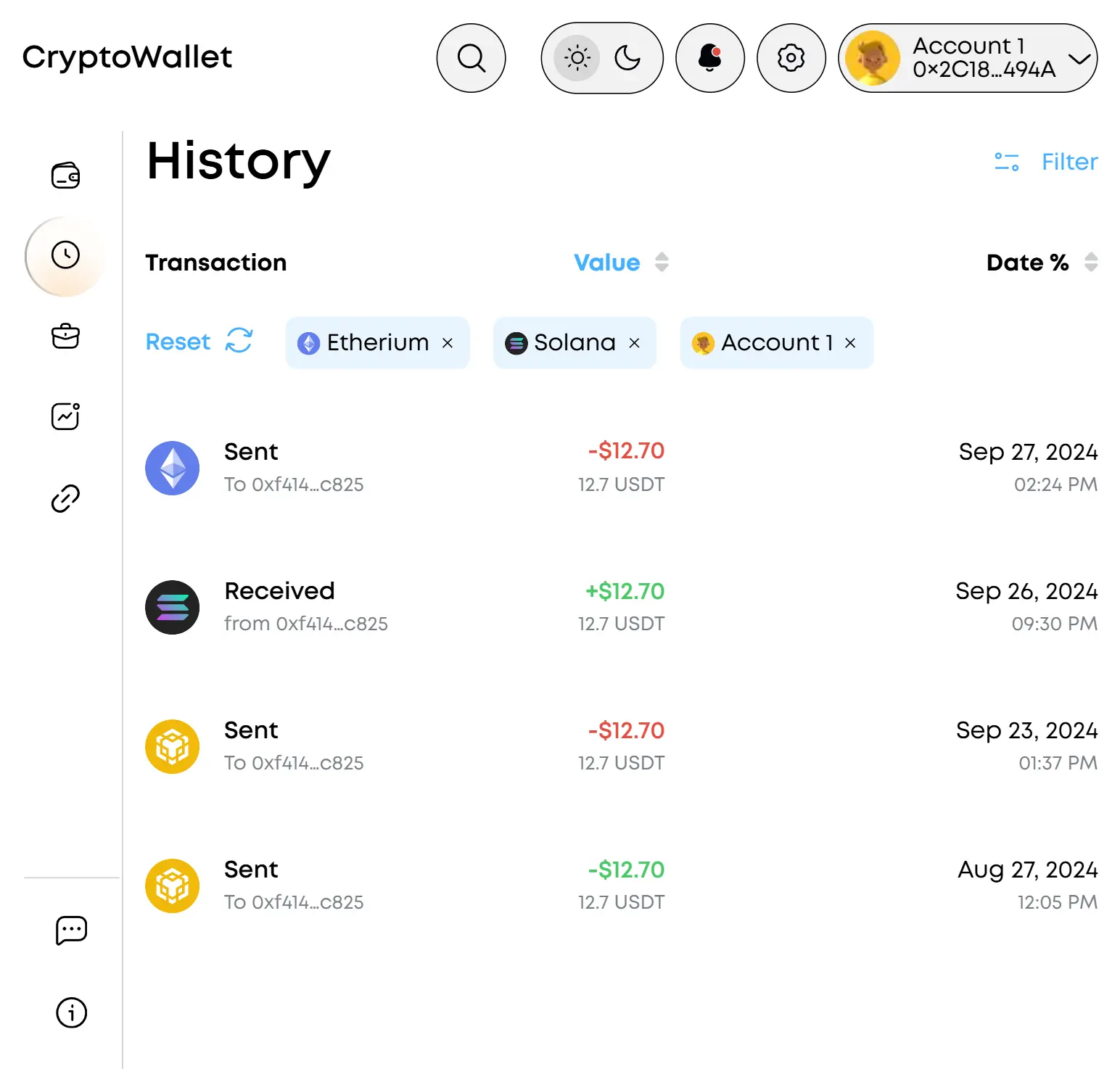The height and width of the screenshot is (1069, 1120).
Task: Open the Received from 0xf414...c825 transaction
Action: pos(622,608)
